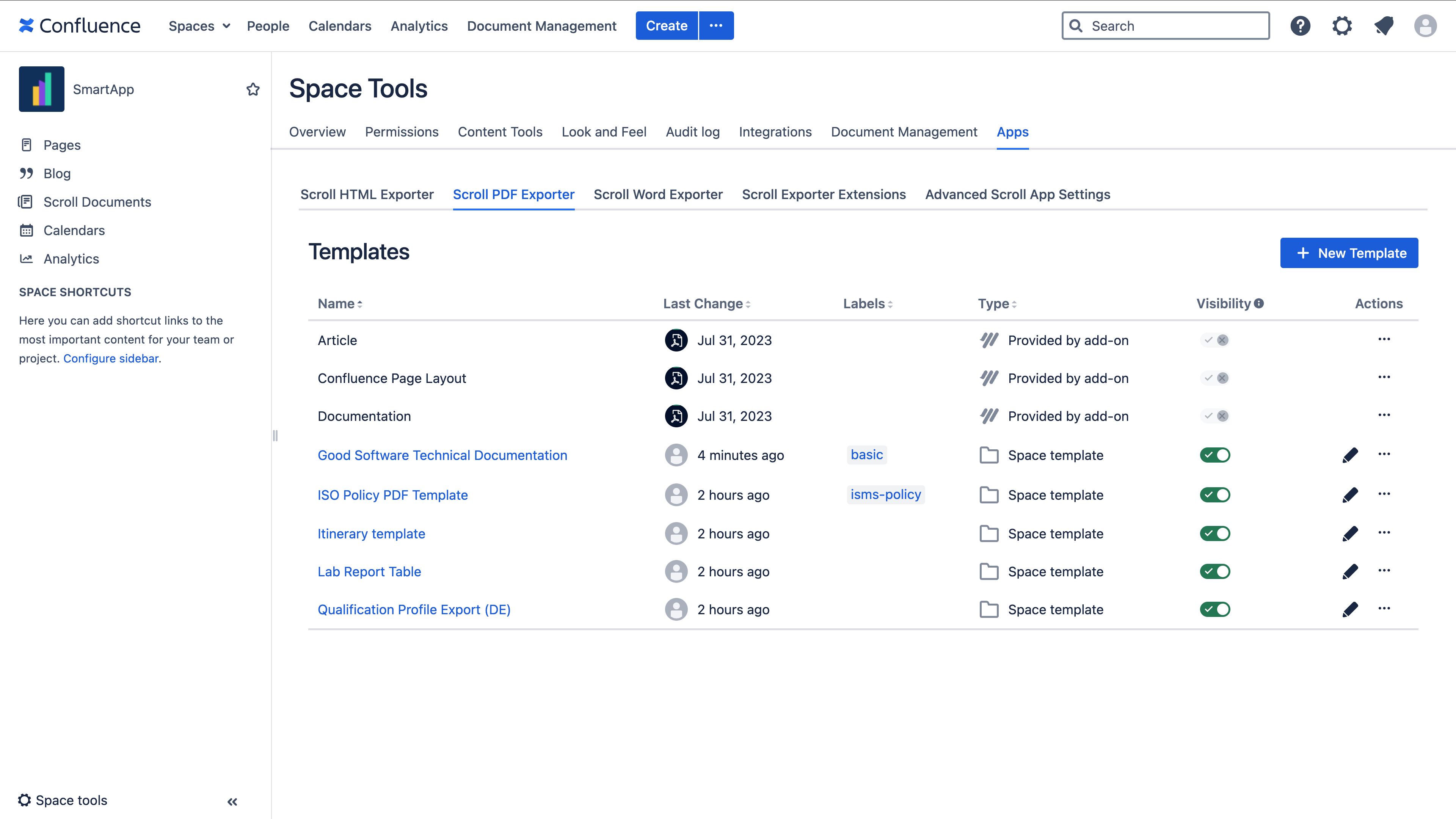Disable visibility for Good Software Technical Documentation
This screenshot has height=819, width=1456.
[x=1214, y=455]
